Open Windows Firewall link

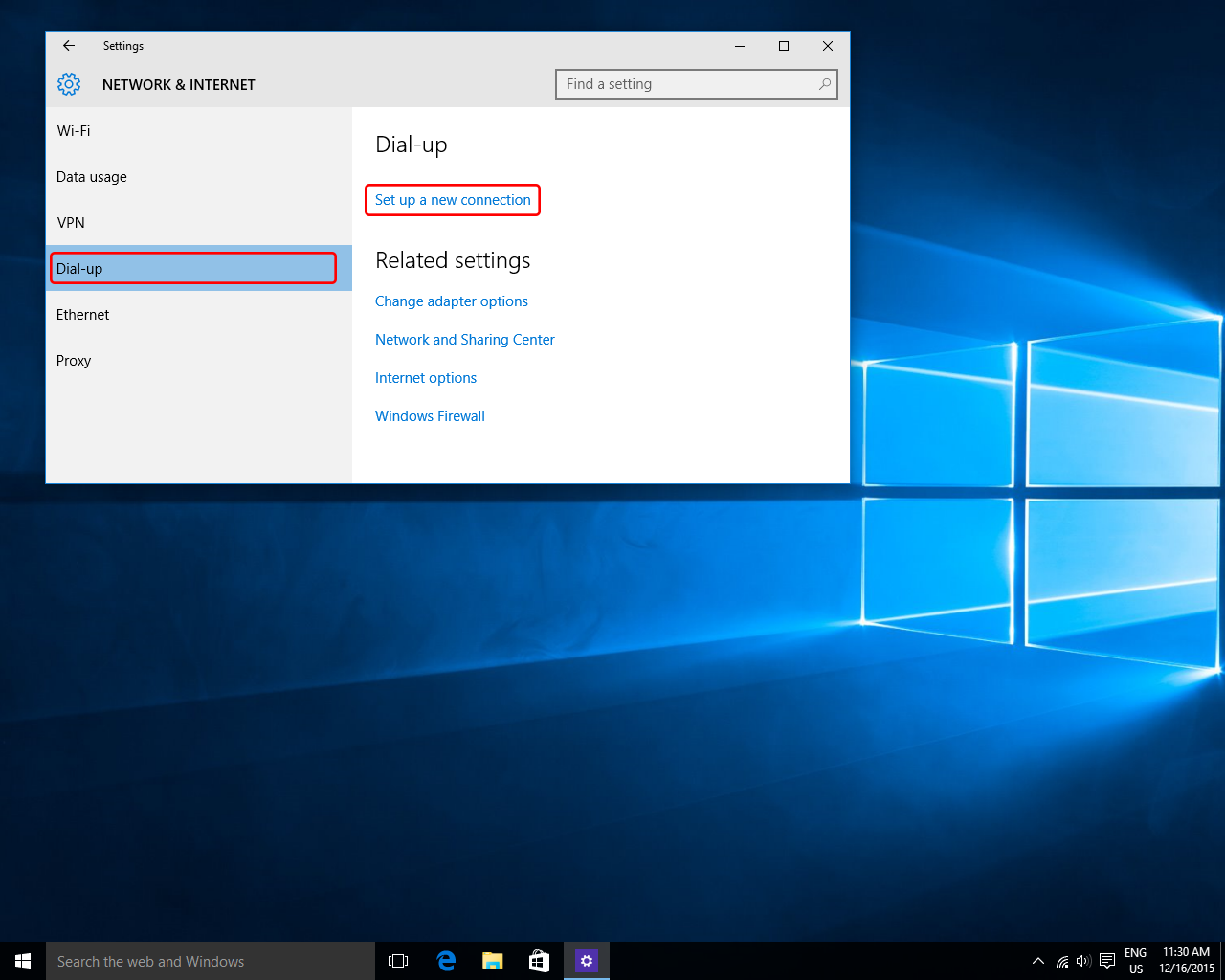430,416
